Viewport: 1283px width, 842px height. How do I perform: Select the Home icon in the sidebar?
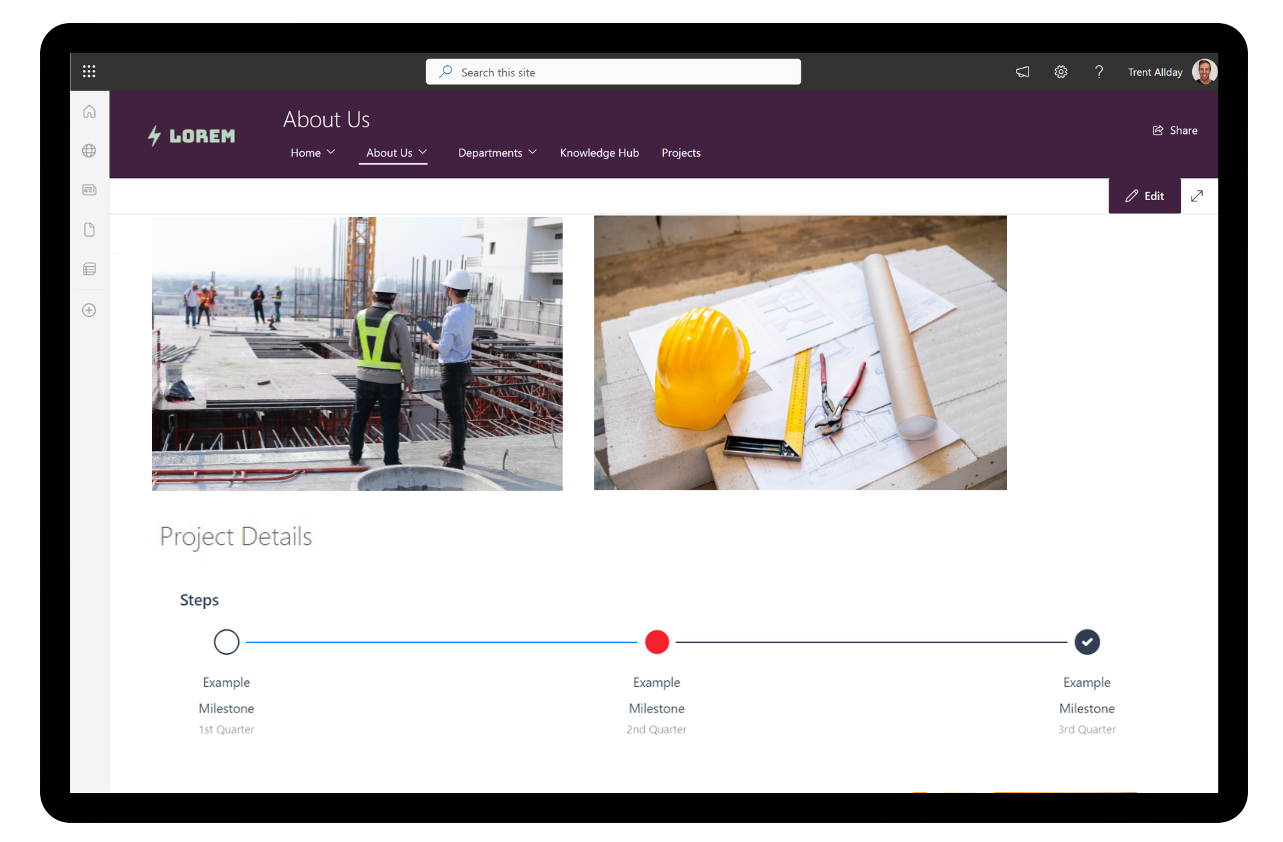tap(89, 111)
